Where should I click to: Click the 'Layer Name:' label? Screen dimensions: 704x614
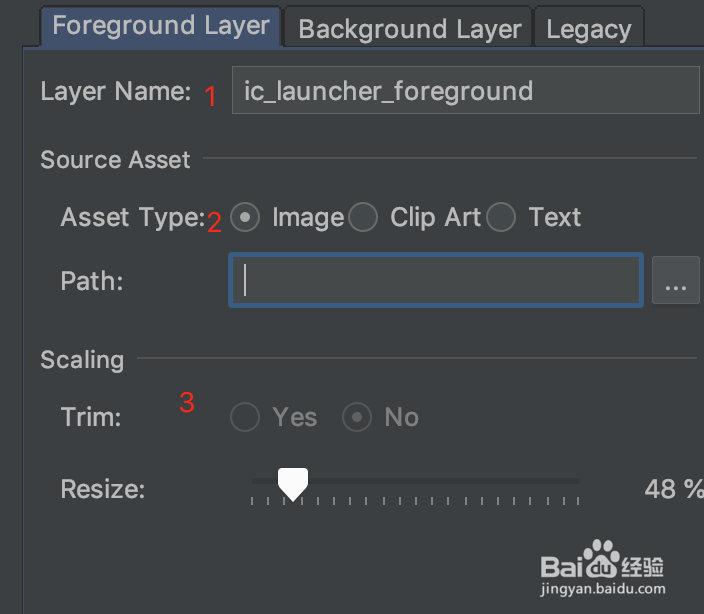coord(115,91)
